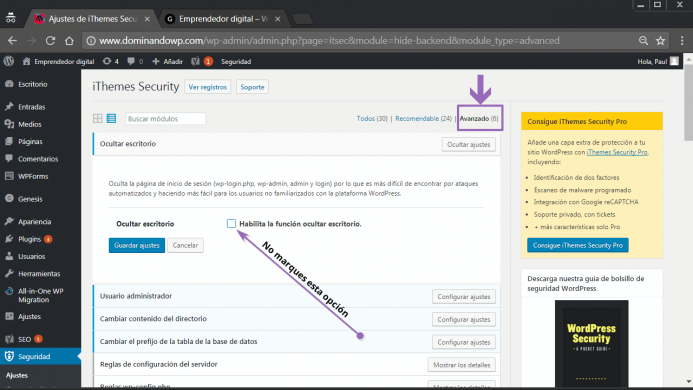
Task: Select Ajustes submenu under Seguridad
Action: coord(17,375)
